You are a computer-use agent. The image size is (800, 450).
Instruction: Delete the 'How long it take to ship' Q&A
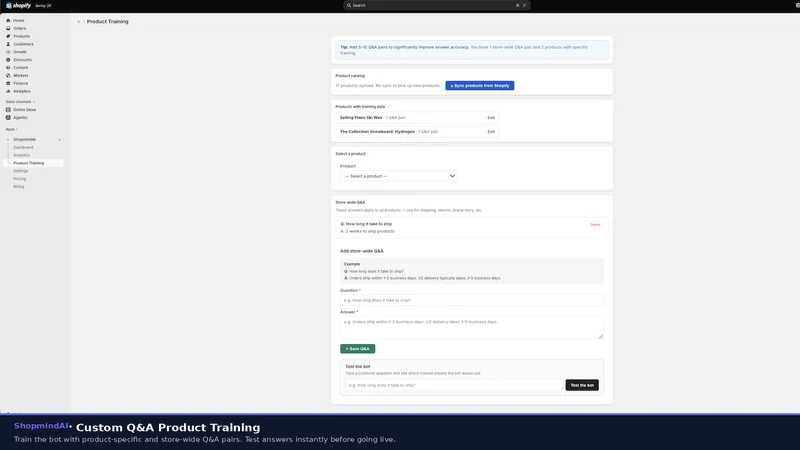click(595, 224)
